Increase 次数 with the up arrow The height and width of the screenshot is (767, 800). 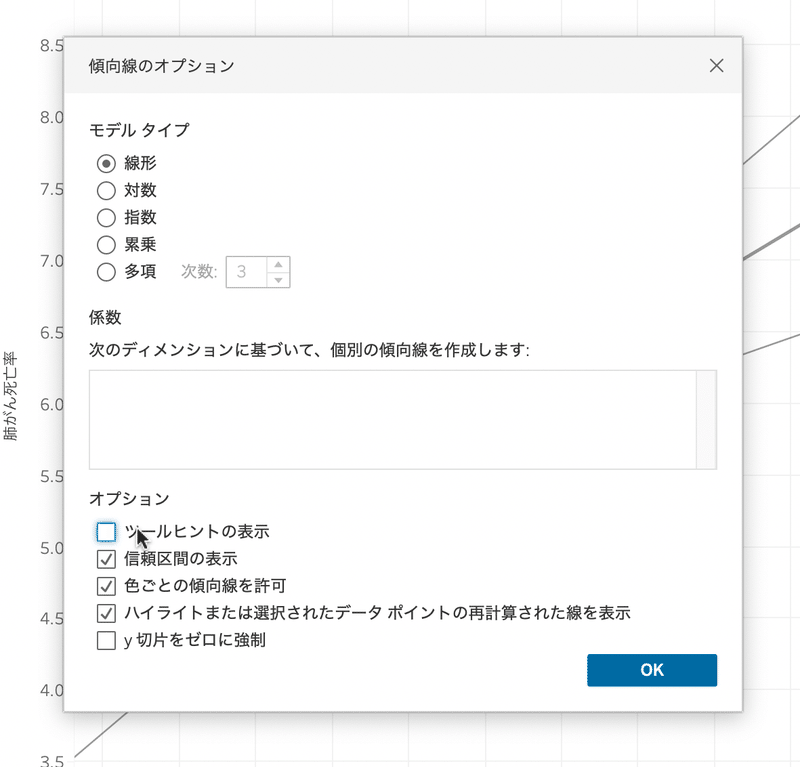pos(278,264)
